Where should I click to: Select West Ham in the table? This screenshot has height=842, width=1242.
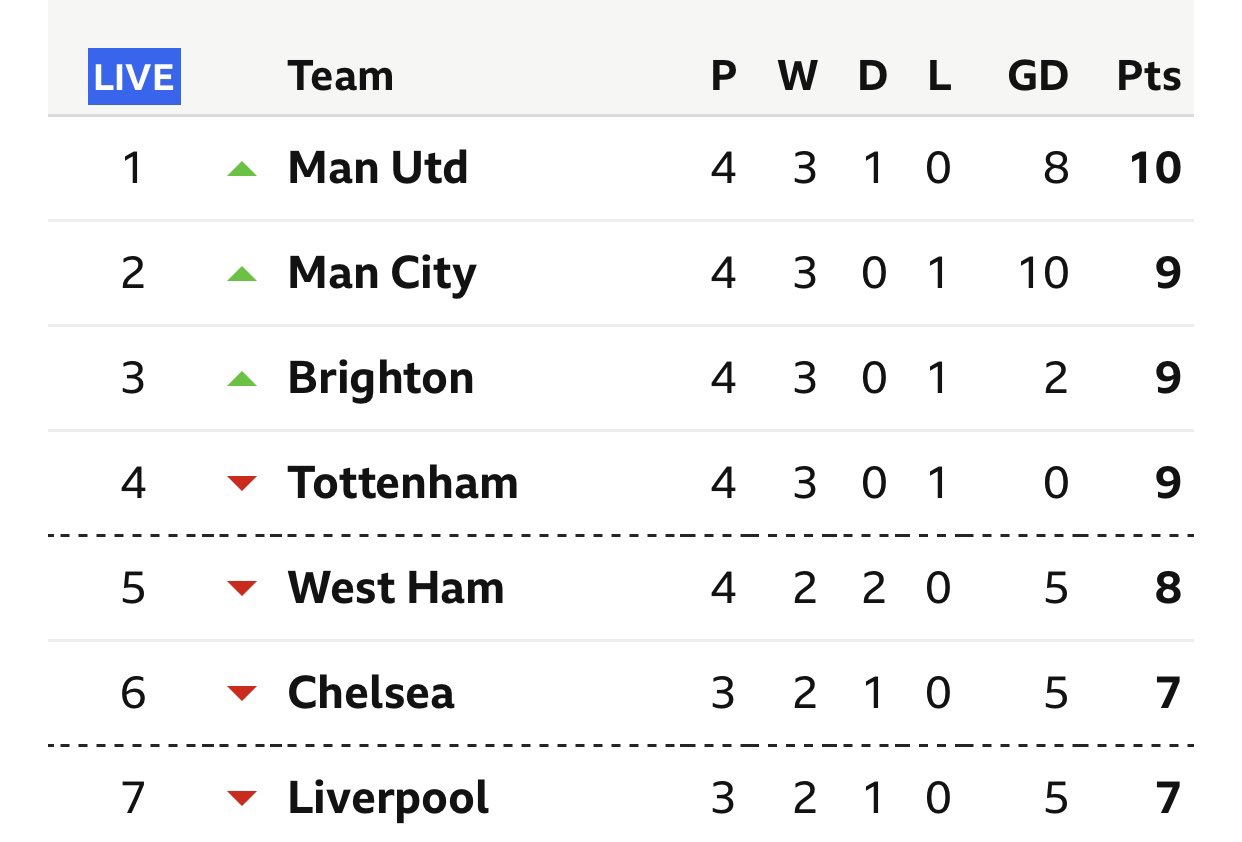pyautogui.click(x=396, y=588)
